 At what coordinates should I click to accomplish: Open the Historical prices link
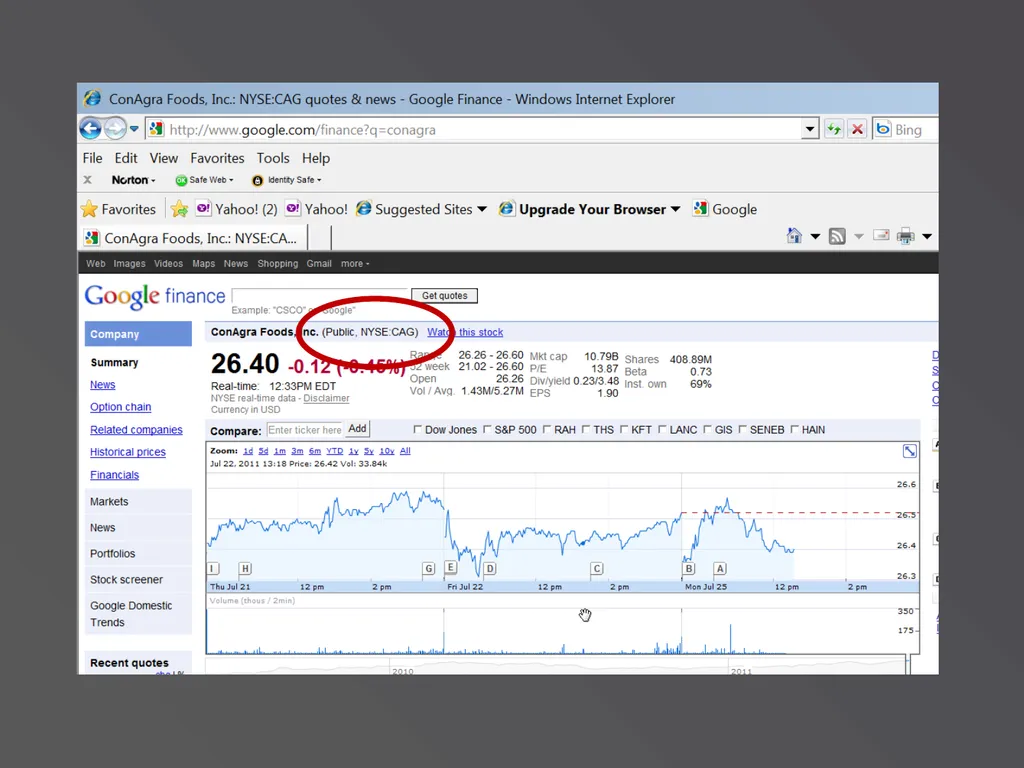click(128, 452)
